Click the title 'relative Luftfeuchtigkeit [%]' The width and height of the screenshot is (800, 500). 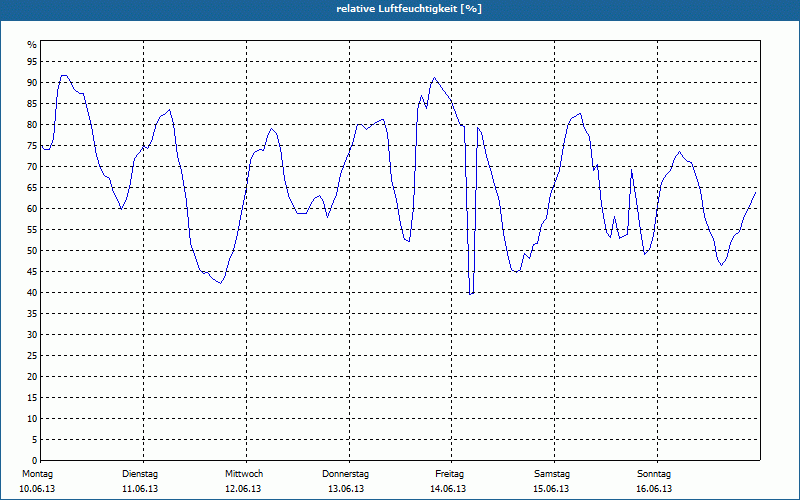pos(409,9)
